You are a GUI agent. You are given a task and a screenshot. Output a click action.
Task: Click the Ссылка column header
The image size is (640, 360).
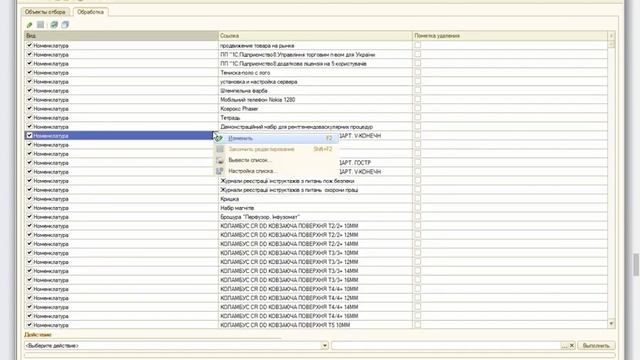click(315, 36)
